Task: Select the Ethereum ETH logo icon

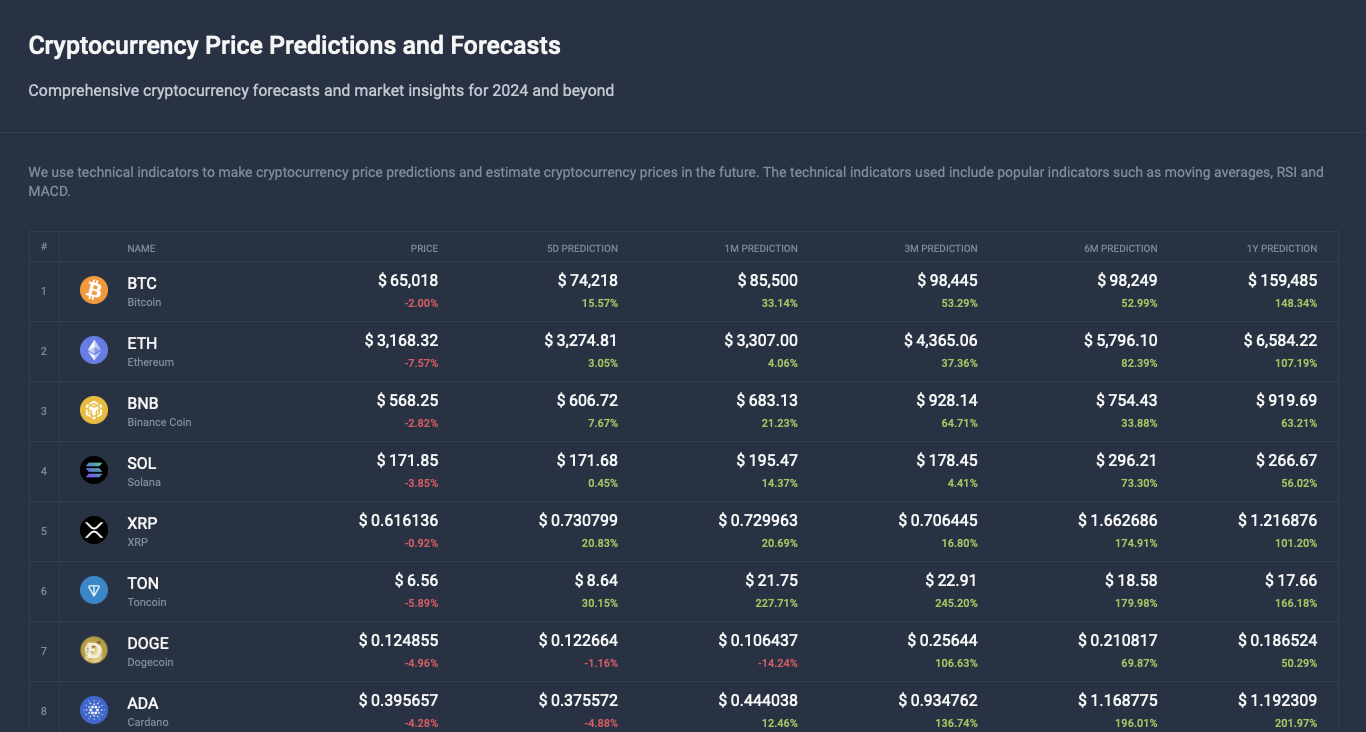Action: pyautogui.click(x=93, y=350)
